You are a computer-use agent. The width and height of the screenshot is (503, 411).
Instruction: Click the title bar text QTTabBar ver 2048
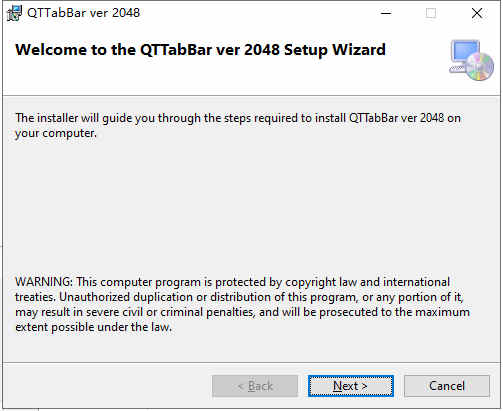coord(84,13)
